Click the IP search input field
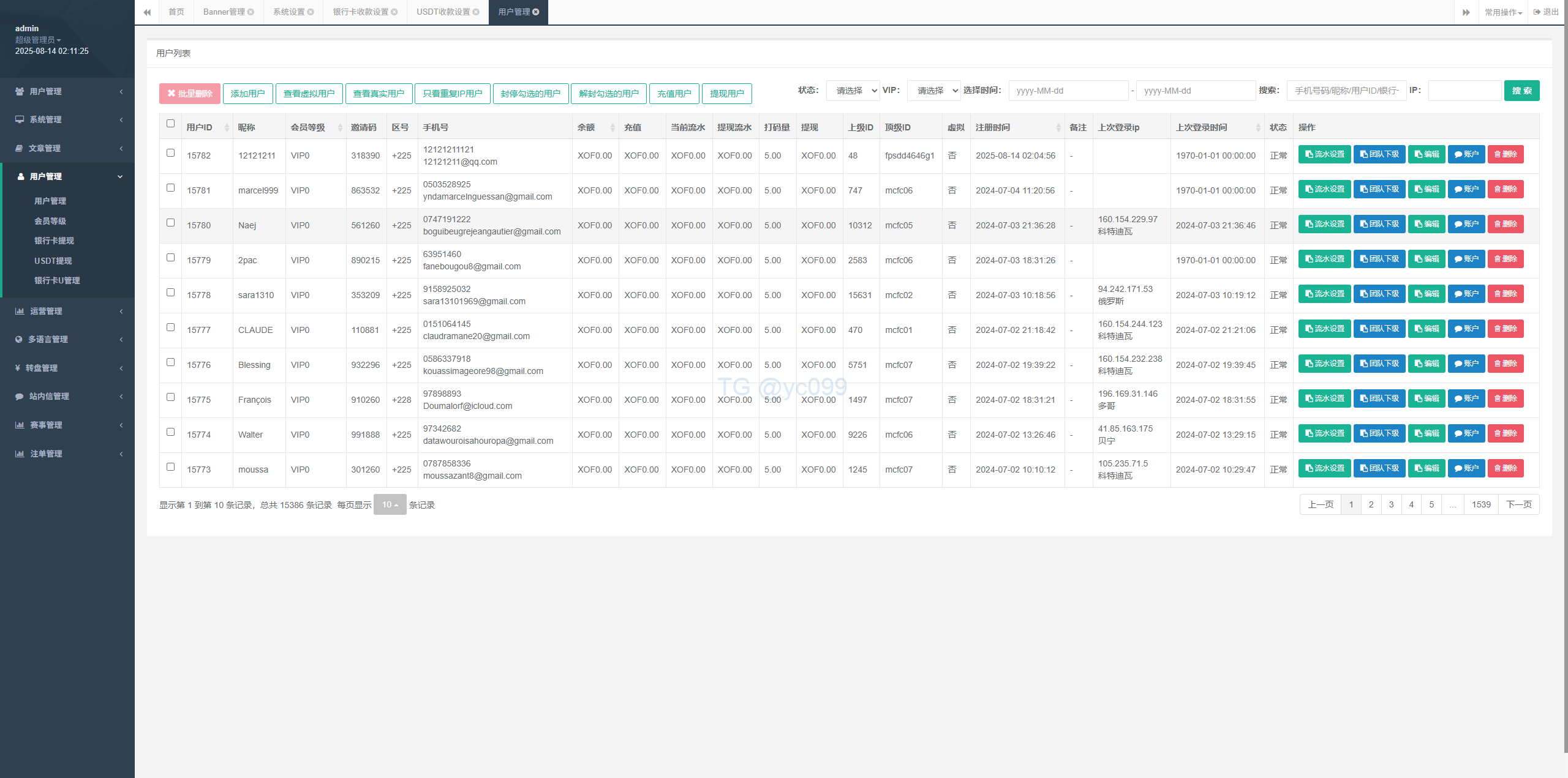Image resolution: width=1568 pixels, height=778 pixels. tap(1464, 91)
